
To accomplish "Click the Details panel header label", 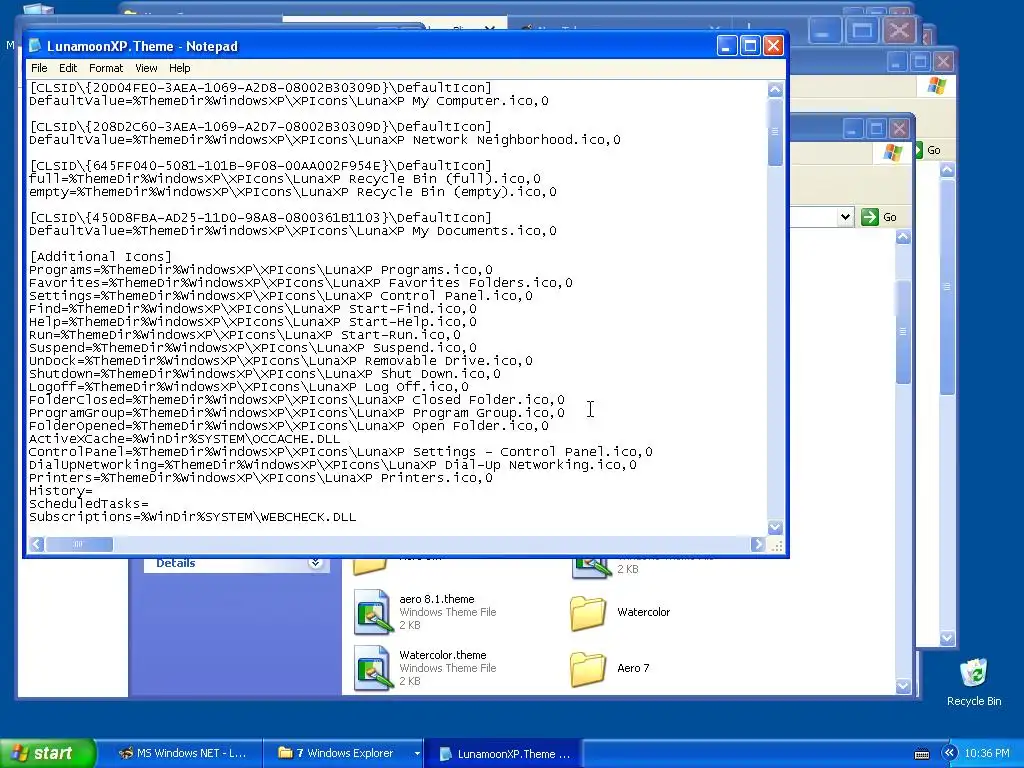I will click(x=175, y=563).
